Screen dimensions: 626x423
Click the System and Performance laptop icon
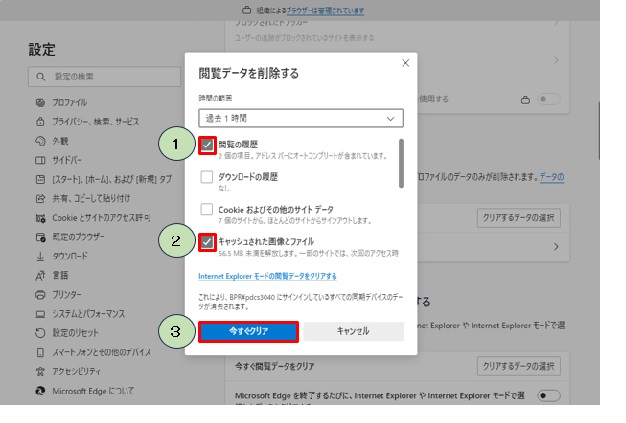pyautogui.click(x=40, y=314)
